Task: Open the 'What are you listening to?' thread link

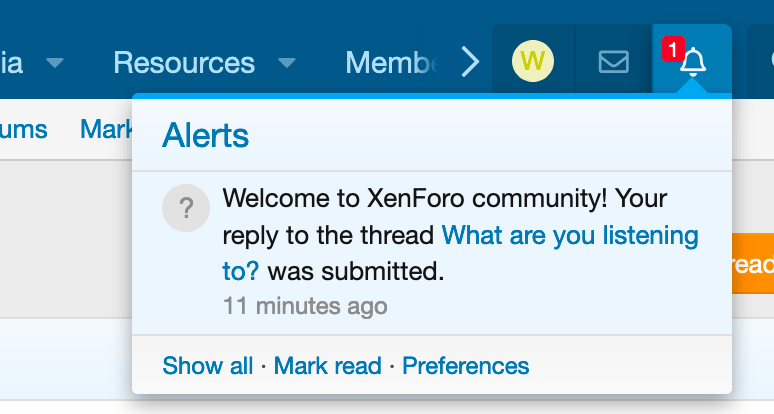Action: [x=569, y=235]
